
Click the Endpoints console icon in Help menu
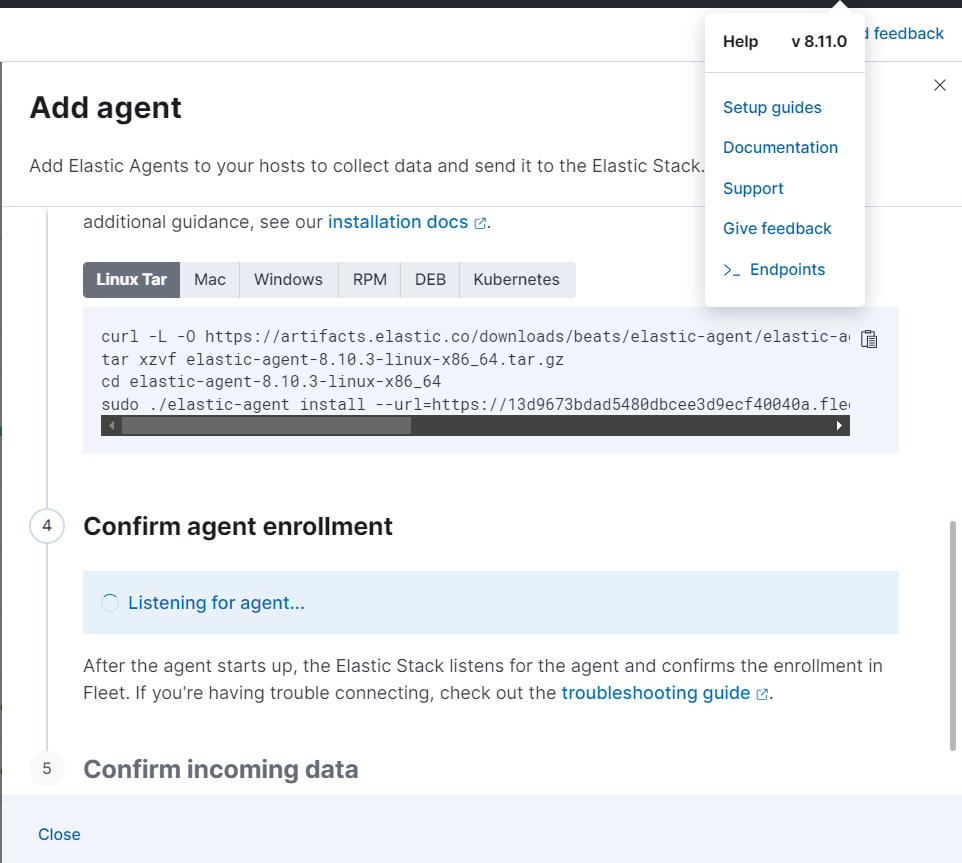pyautogui.click(x=731, y=269)
